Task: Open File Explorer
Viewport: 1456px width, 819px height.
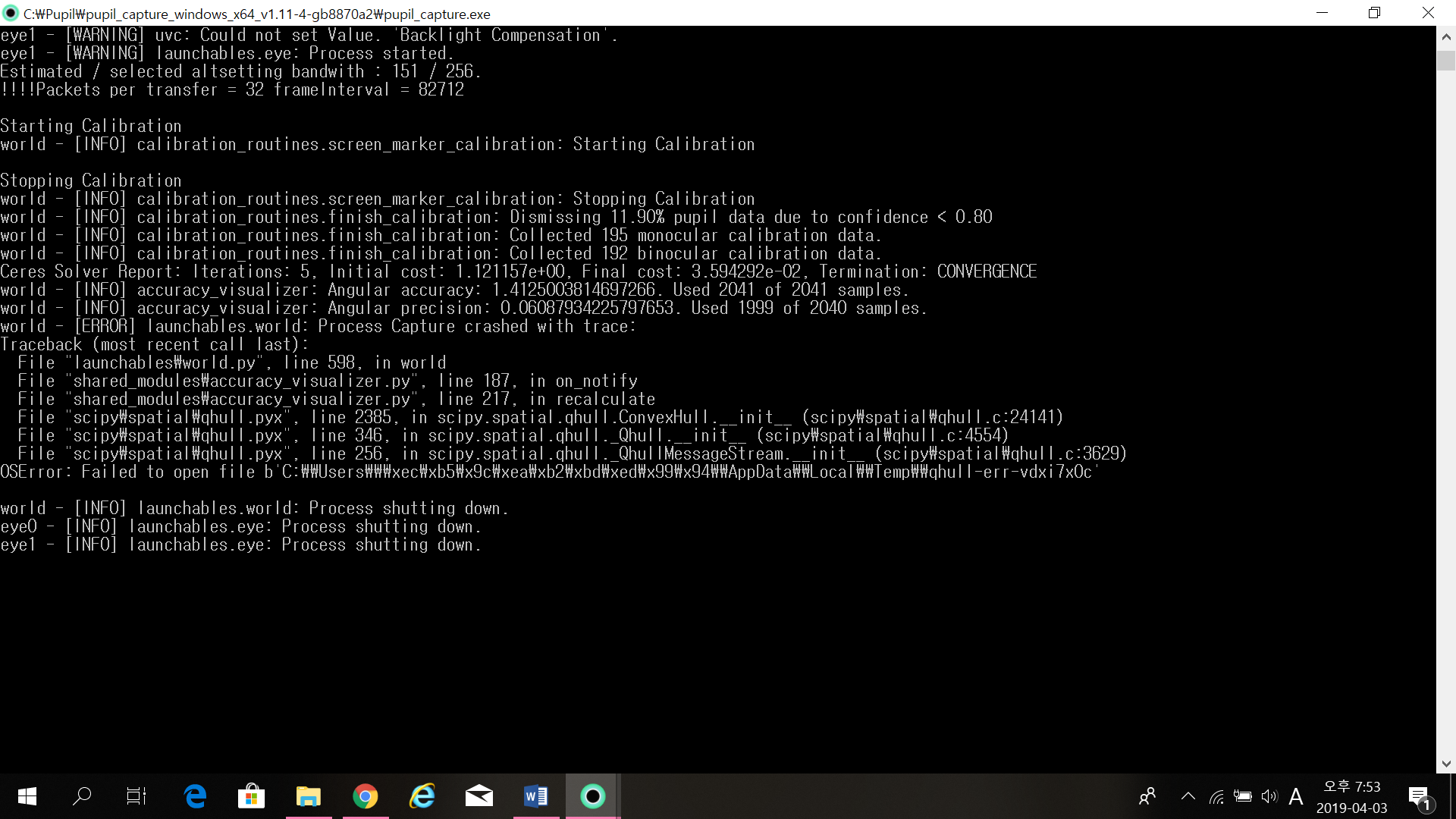Action: tap(308, 796)
